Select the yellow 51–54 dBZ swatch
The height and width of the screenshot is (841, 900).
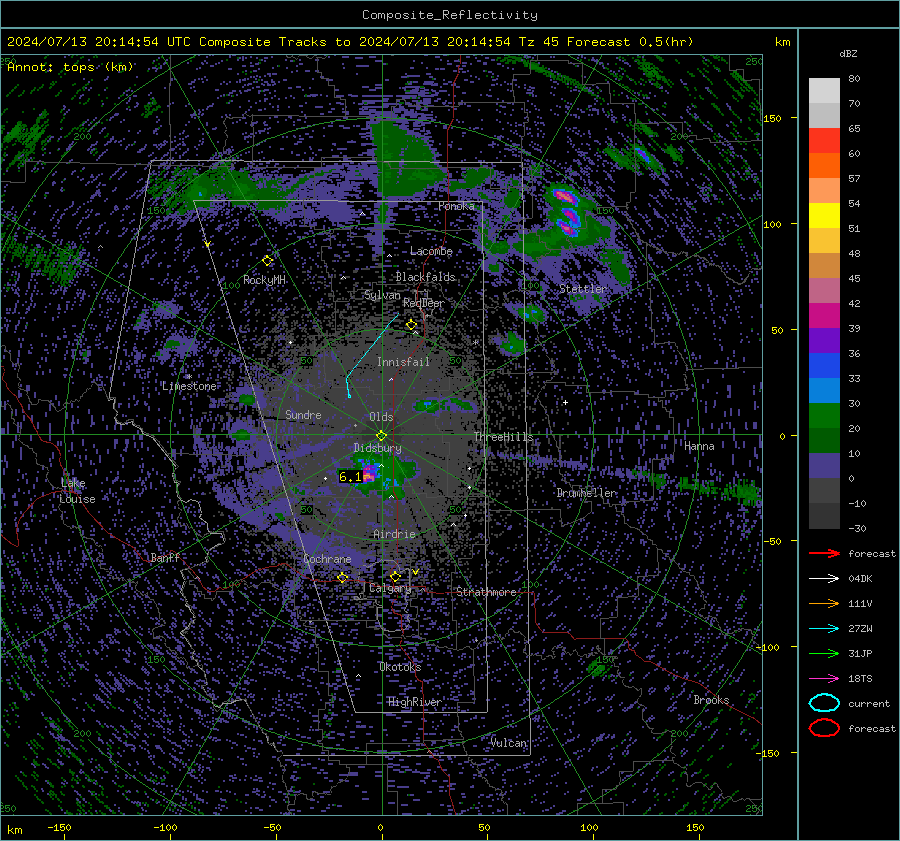824,216
